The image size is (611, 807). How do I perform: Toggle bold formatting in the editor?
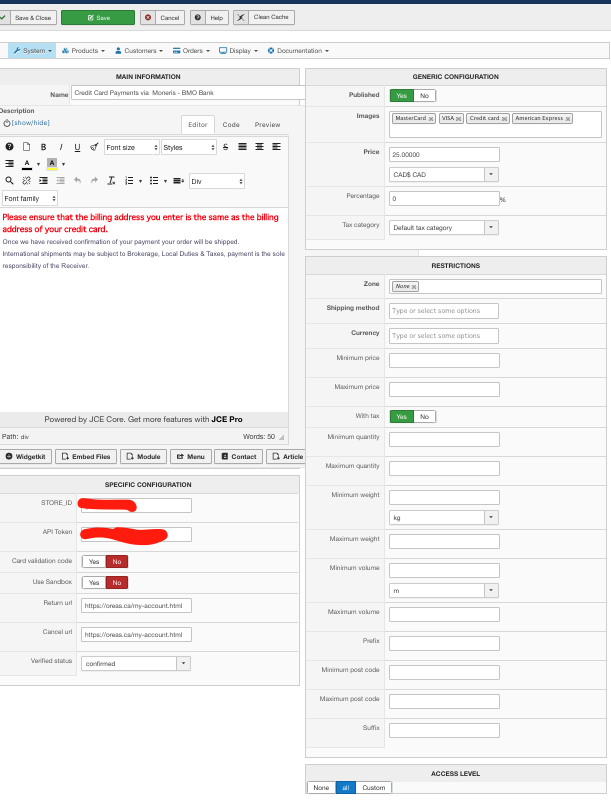43,147
